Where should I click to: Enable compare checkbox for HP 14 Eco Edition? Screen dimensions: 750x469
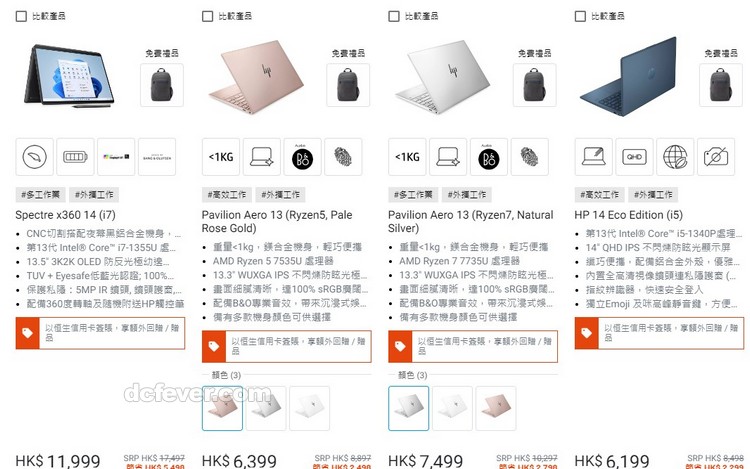coord(580,16)
